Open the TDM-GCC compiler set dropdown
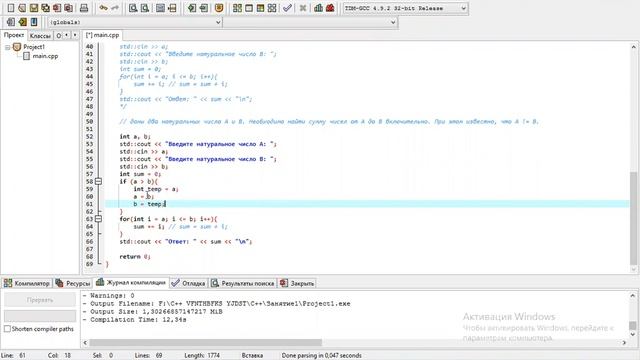Screen dimensions: 640x360 tap(463, 8)
